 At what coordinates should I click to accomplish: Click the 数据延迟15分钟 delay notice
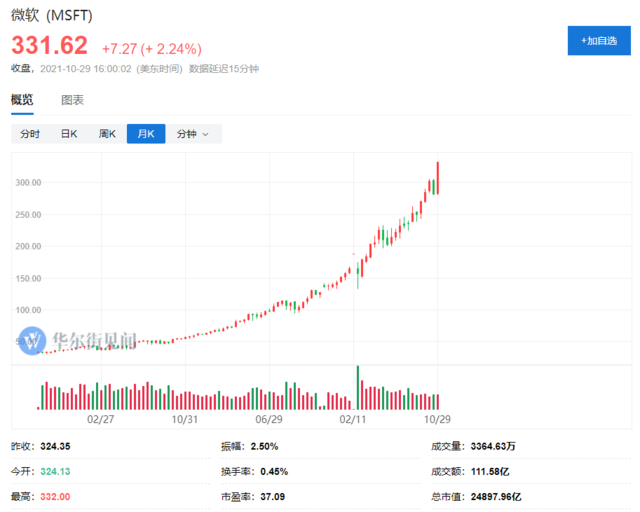224,69
